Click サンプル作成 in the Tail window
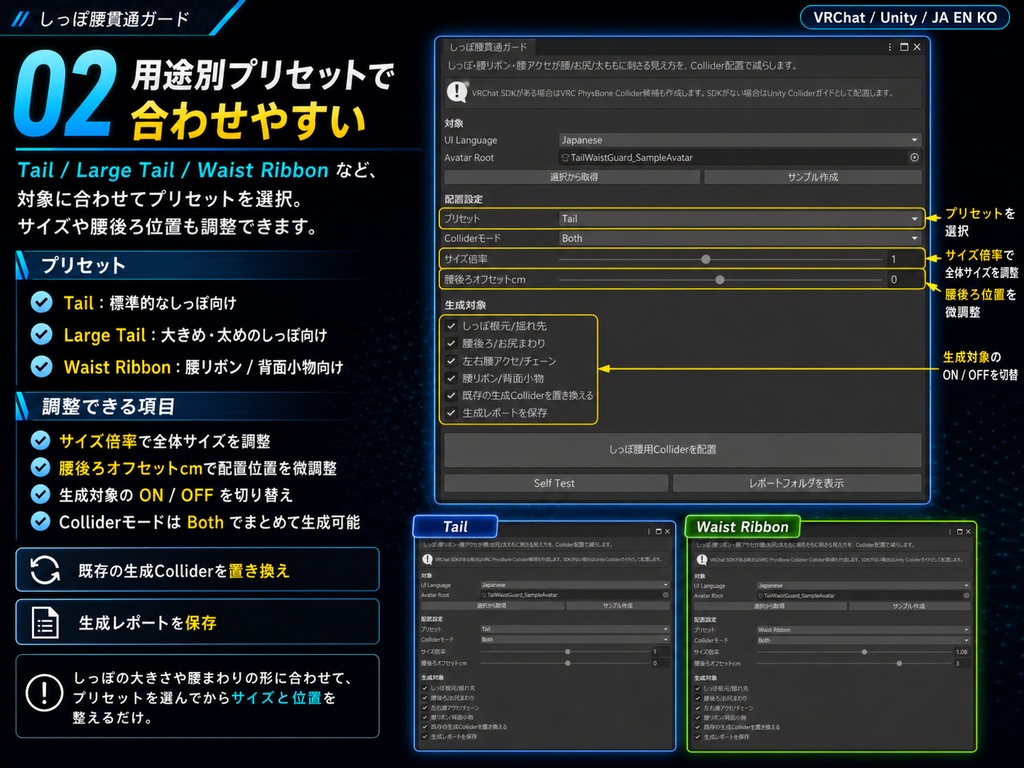 coord(618,606)
